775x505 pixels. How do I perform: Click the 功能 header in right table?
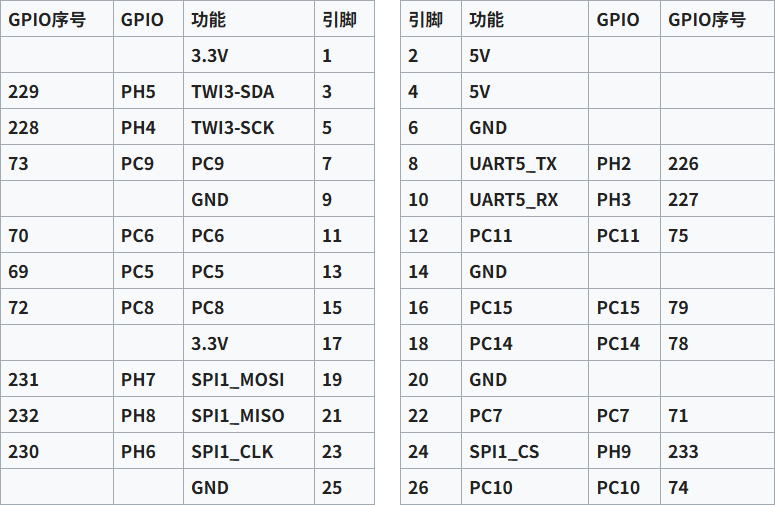[486, 20]
